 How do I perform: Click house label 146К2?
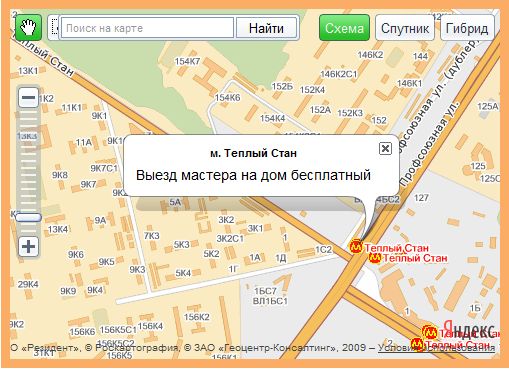click(x=370, y=55)
